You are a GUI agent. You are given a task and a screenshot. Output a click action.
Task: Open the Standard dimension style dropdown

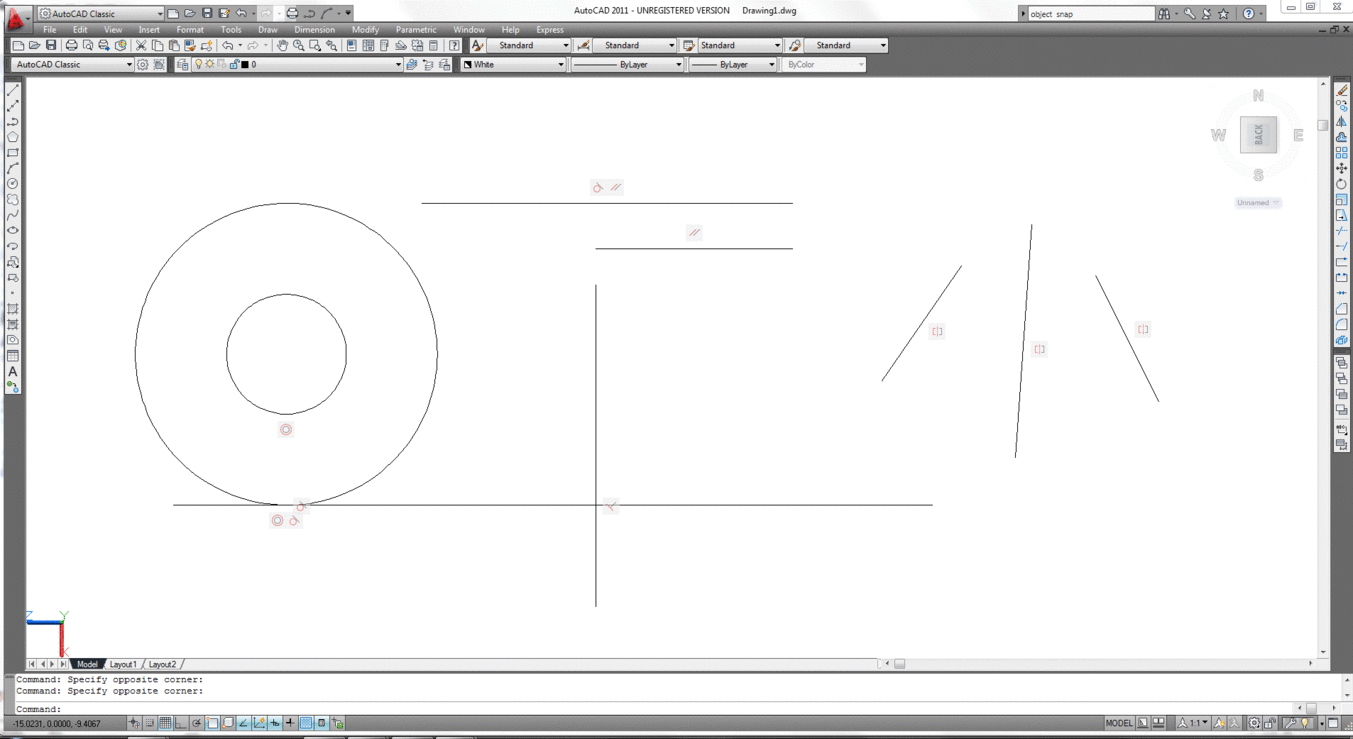pos(634,45)
